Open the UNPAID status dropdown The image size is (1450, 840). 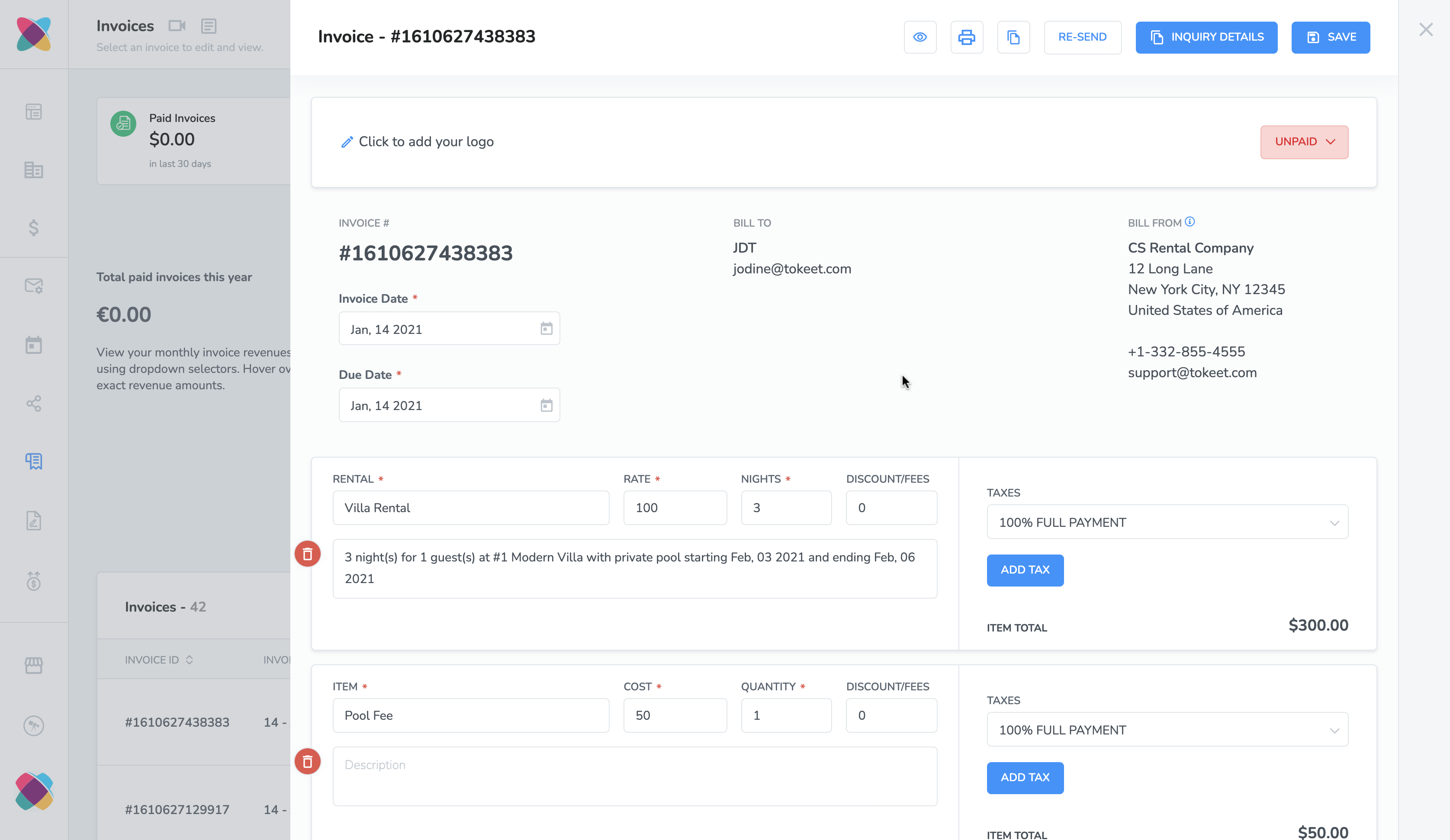(1303, 142)
